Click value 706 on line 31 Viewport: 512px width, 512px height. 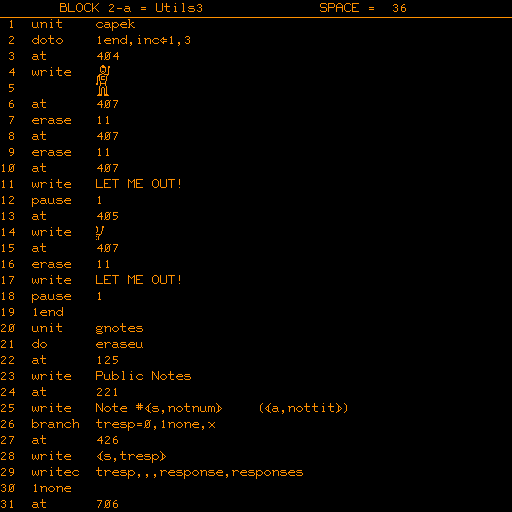click(107, 504)
